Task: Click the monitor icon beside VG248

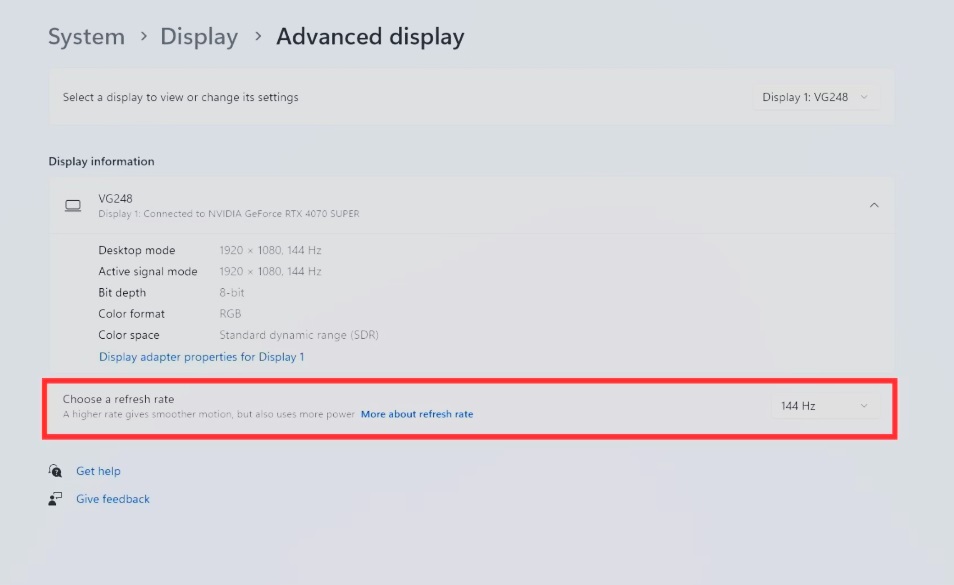Action: (72, 206)
